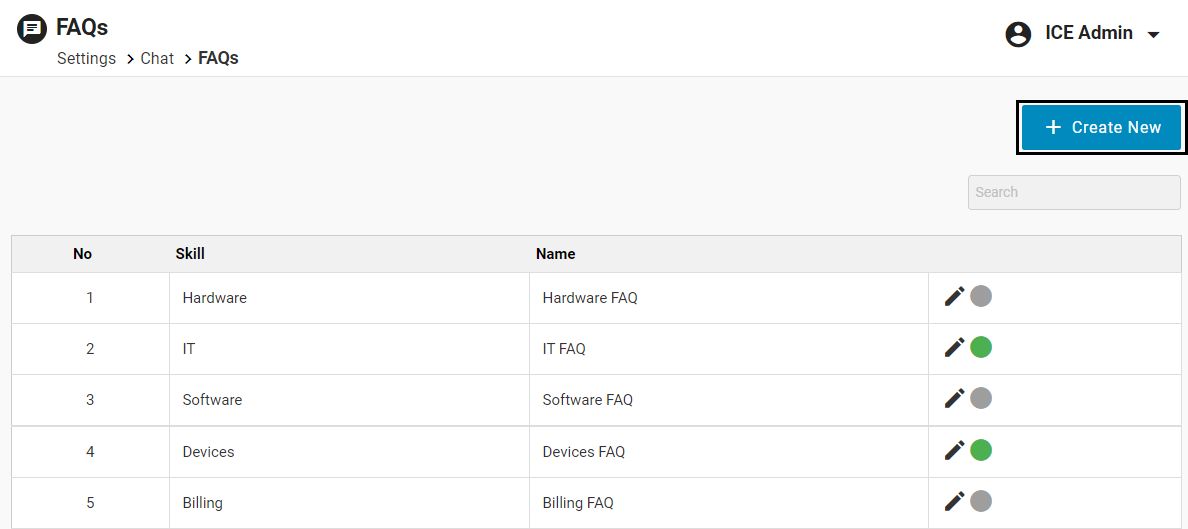Click the No column header
This screenshot has height=529, width=1188.
[82, 254]
